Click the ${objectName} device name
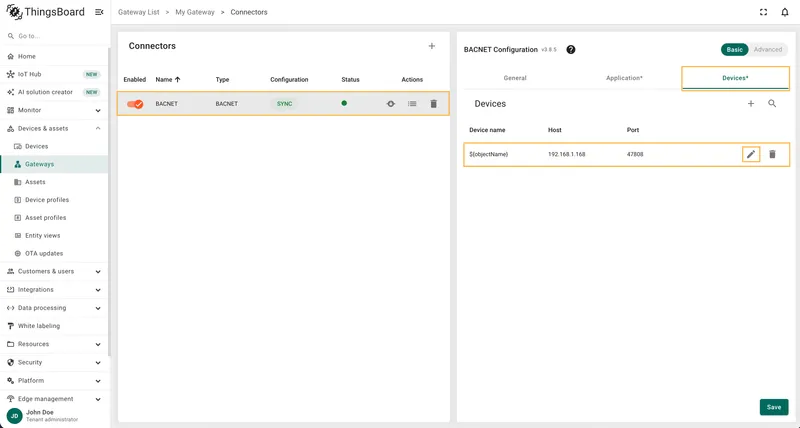800x428 pixels. pos(489,154)
